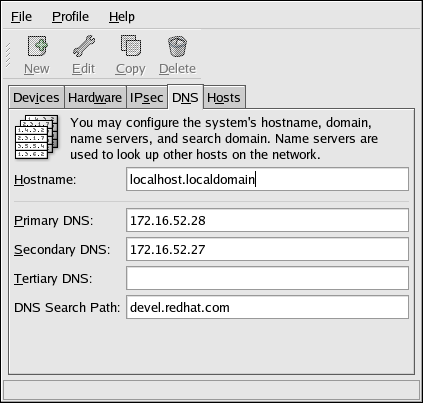Focus the Primary DNS input field
This screenshot has height=403, width=423.
267,220
